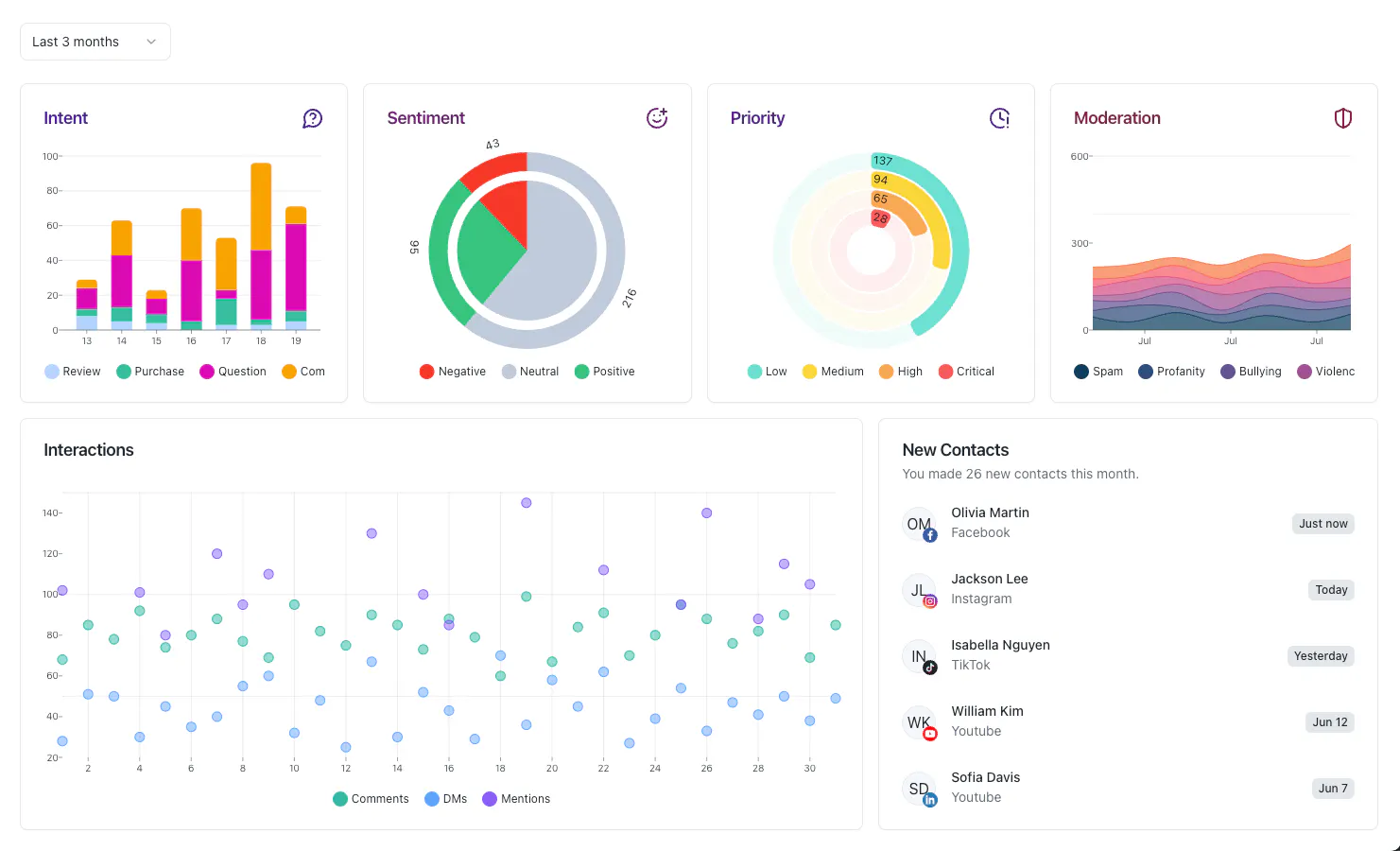Toggle the Positive sentiment legend item
The width and height of the screenshot is (1400, 851).
click(x=605, y=372)
